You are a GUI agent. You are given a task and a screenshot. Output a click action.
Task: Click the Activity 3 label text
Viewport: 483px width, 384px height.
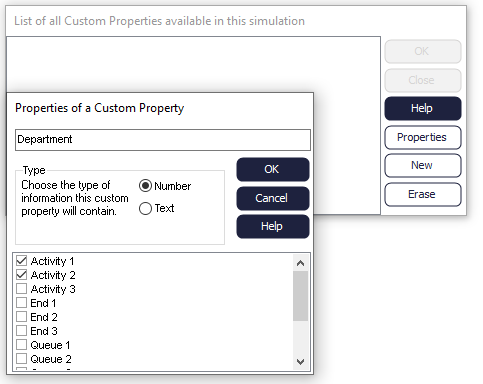(53, 289)
